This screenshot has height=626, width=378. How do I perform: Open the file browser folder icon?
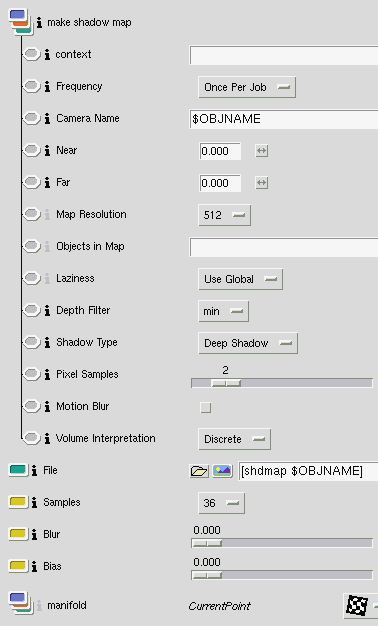click(x=199, y=471)
